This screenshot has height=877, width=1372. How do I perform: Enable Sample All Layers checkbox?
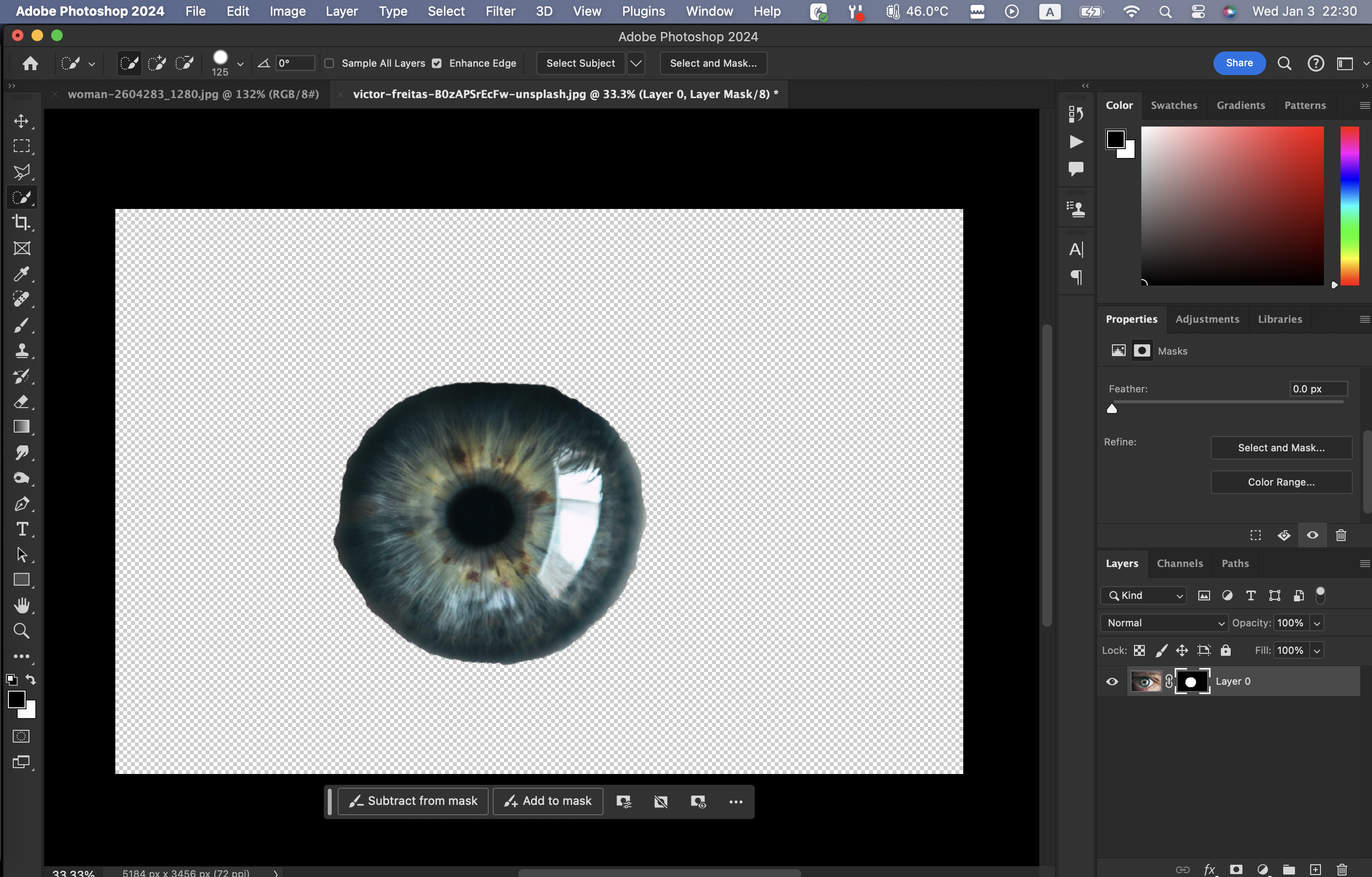pos(329,63)
